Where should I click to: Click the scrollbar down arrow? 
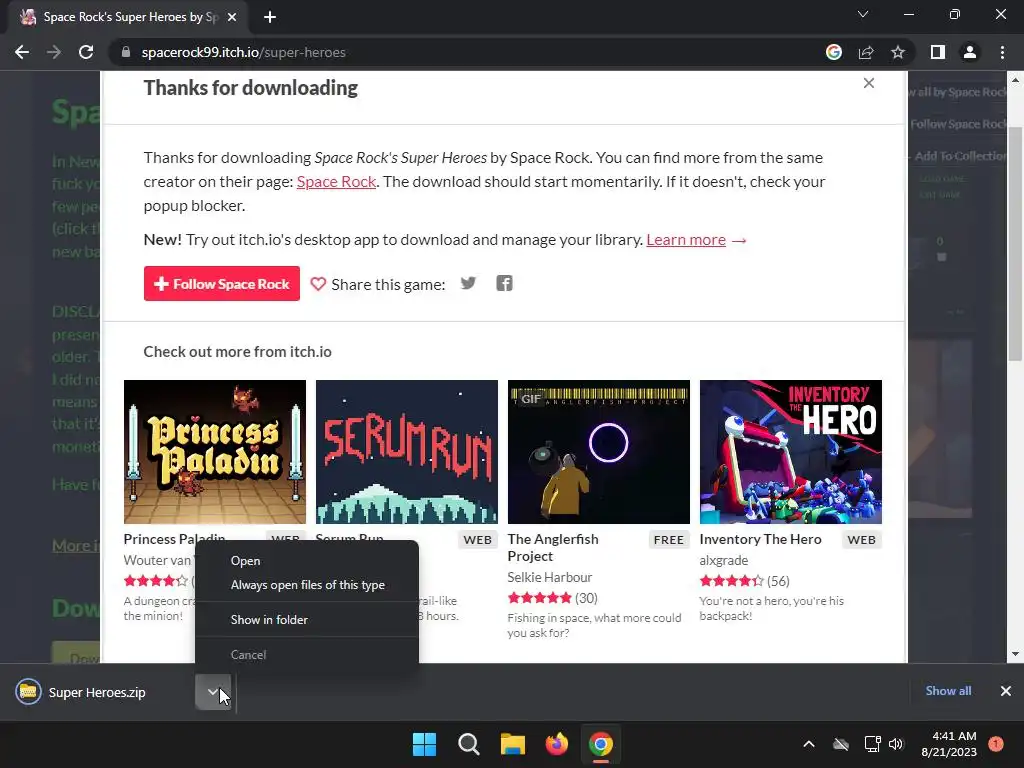(x=1015, y=654)
